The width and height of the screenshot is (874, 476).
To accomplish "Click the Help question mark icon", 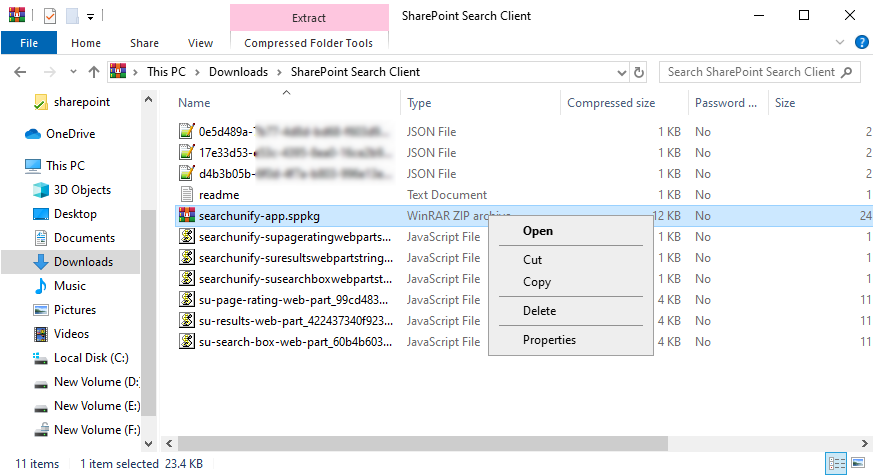I will 860,43.
